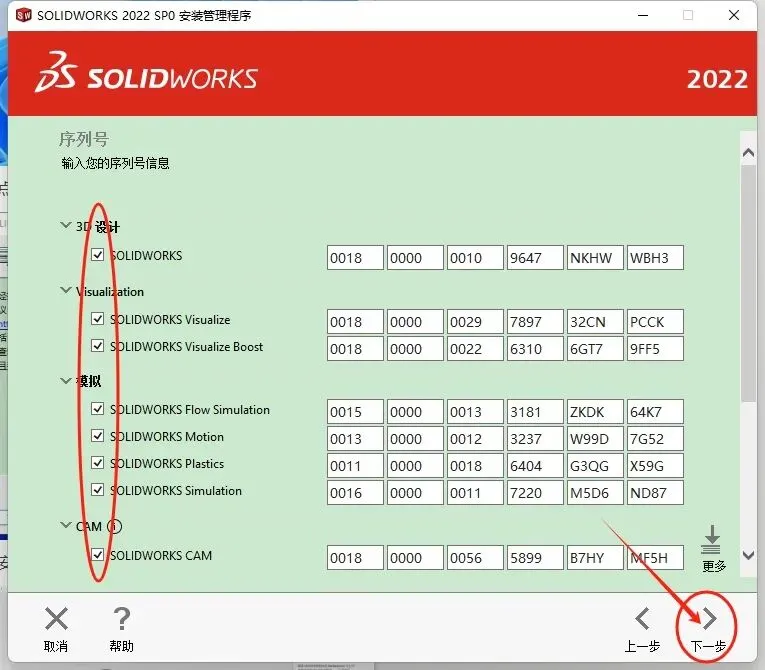Screen dimensions: 765x670
Task: Click SOLIDWORKS serial field NKHW
Action: tap(595, 258)
